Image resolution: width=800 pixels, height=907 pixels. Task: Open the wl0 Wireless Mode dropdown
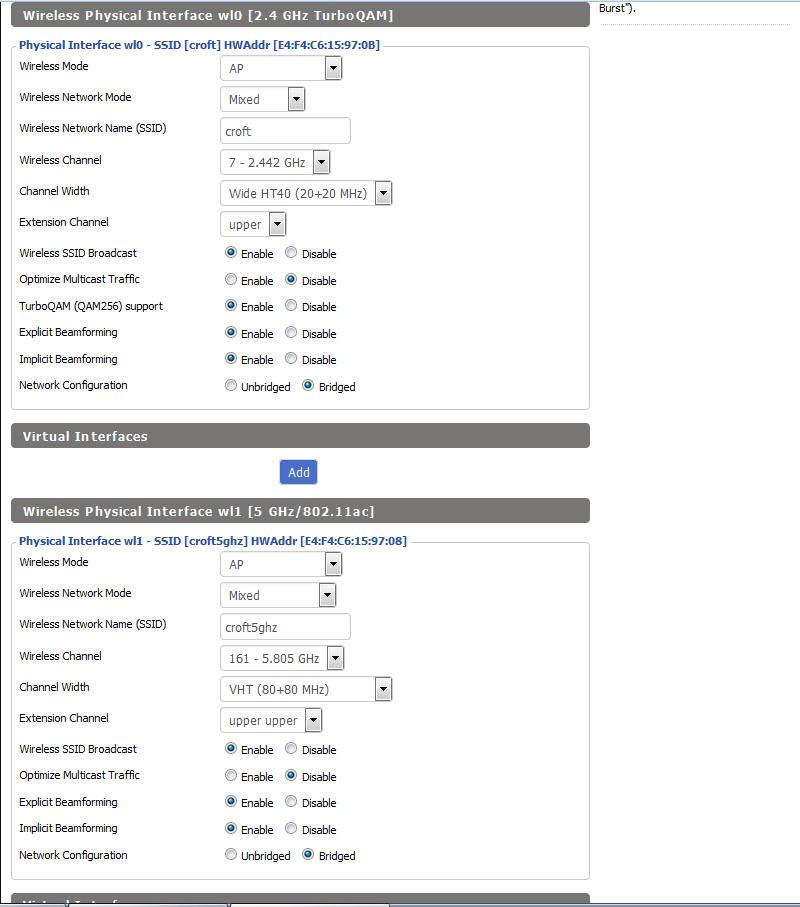(x=280, y=68)
